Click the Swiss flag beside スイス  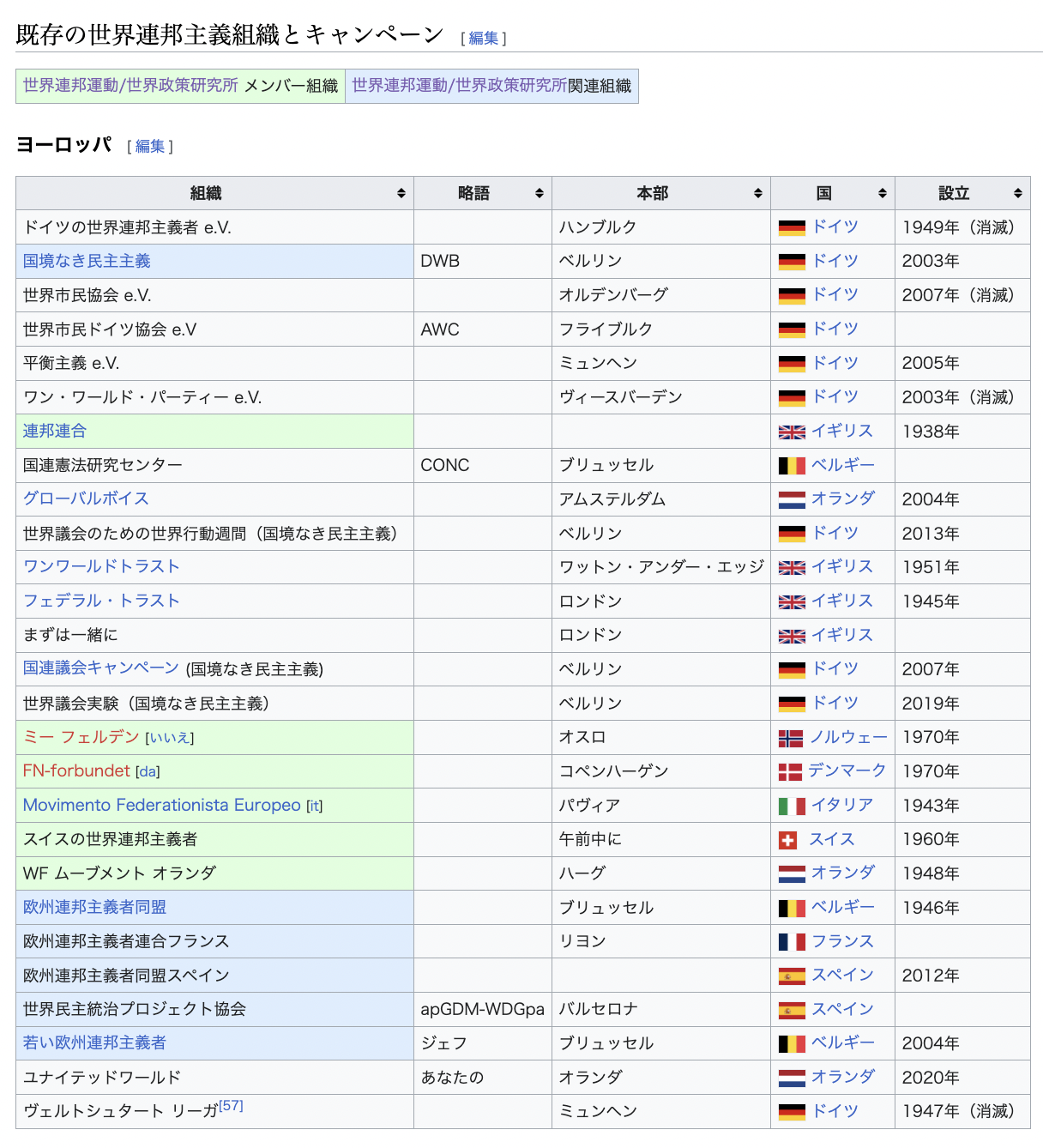[x=787, y=840]
